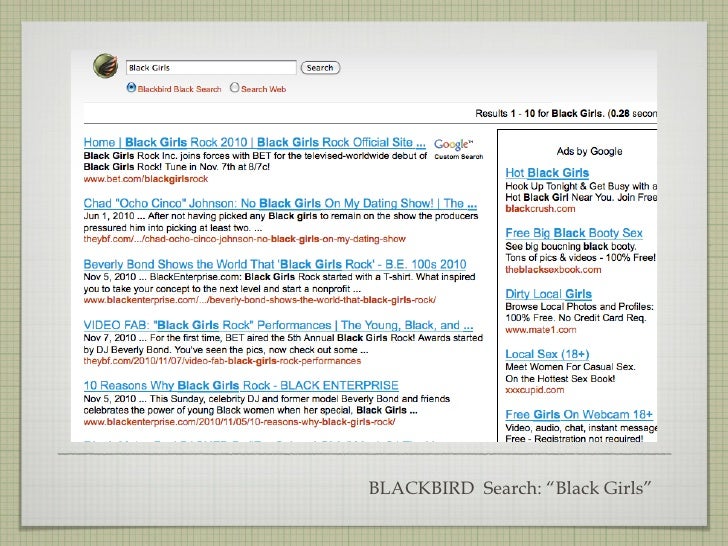Click slide caption BLACKBIRD Search: "Black Girls"
The width and height of the screenshot is (728, 546).
point(510,488)
